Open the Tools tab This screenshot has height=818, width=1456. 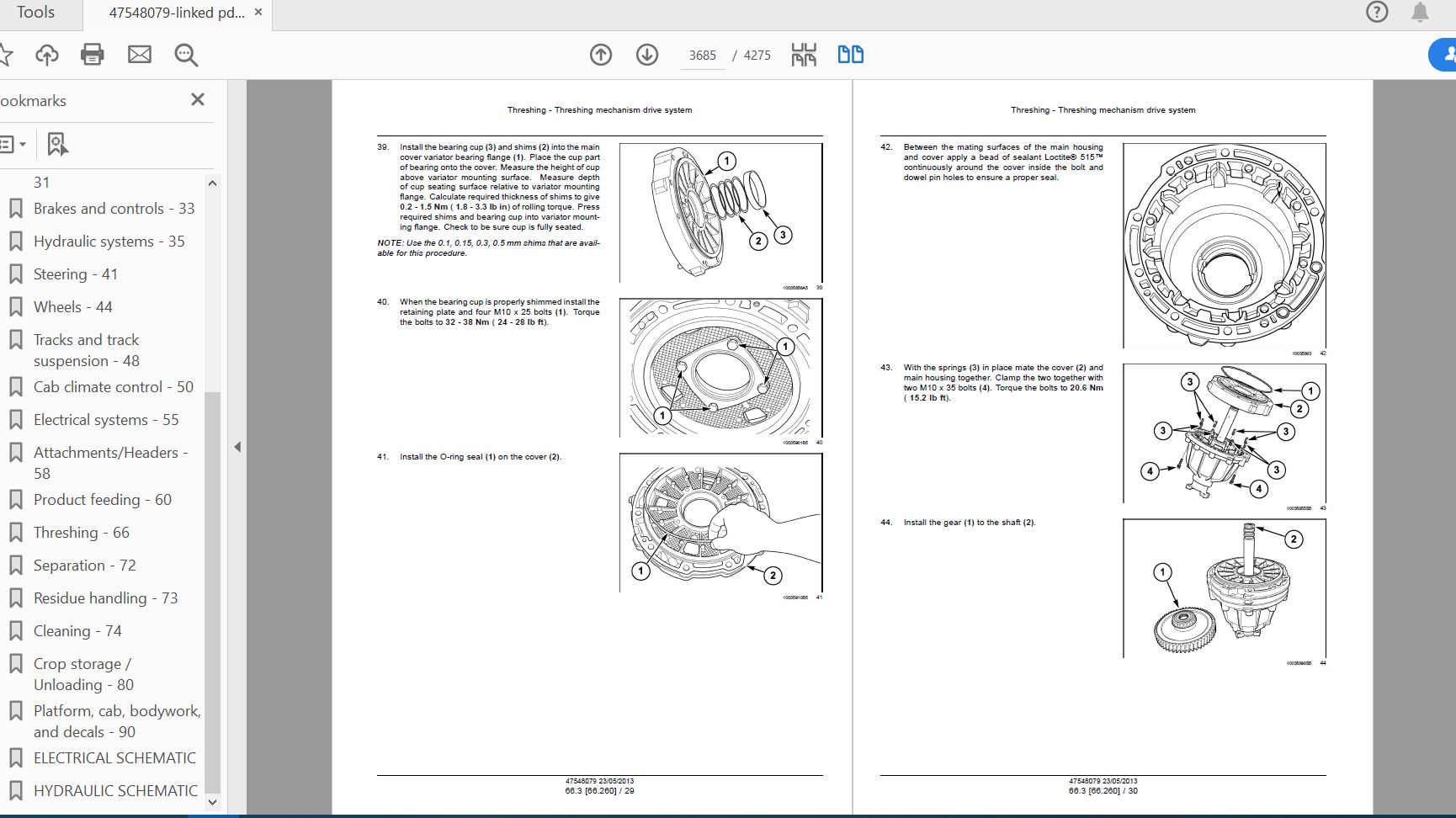click(x=35, y=13)
